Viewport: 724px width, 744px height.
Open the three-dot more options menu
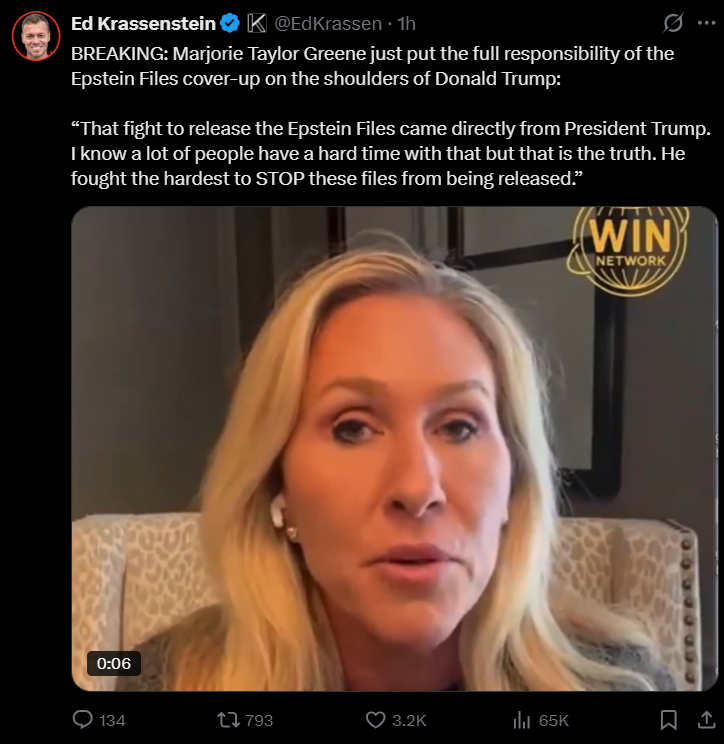[706, 23]
